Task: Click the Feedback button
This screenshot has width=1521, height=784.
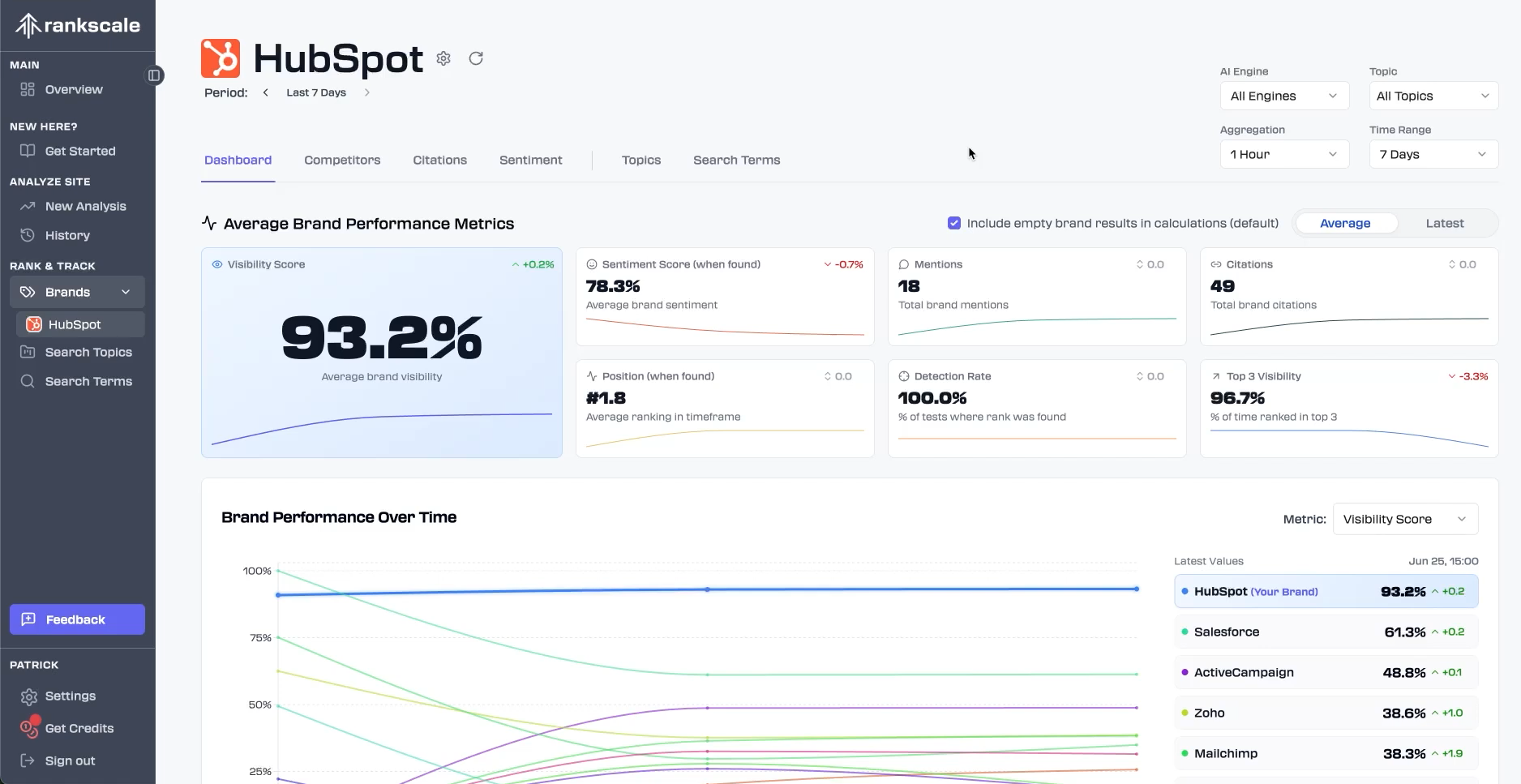Action: pos(77,619)
